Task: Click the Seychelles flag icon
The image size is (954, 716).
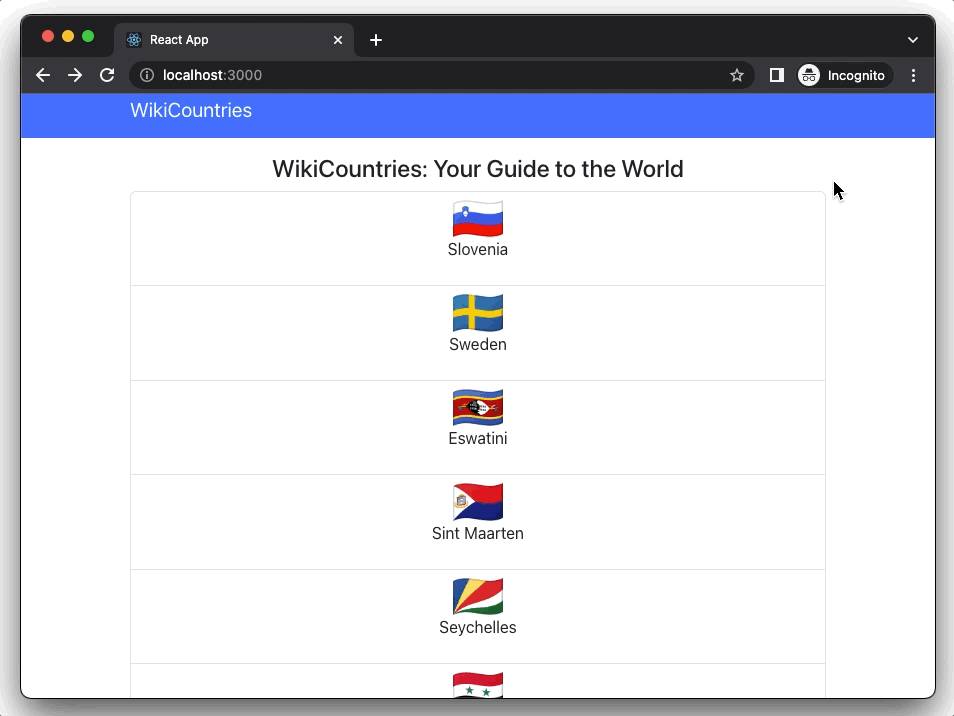Action: 477,595
